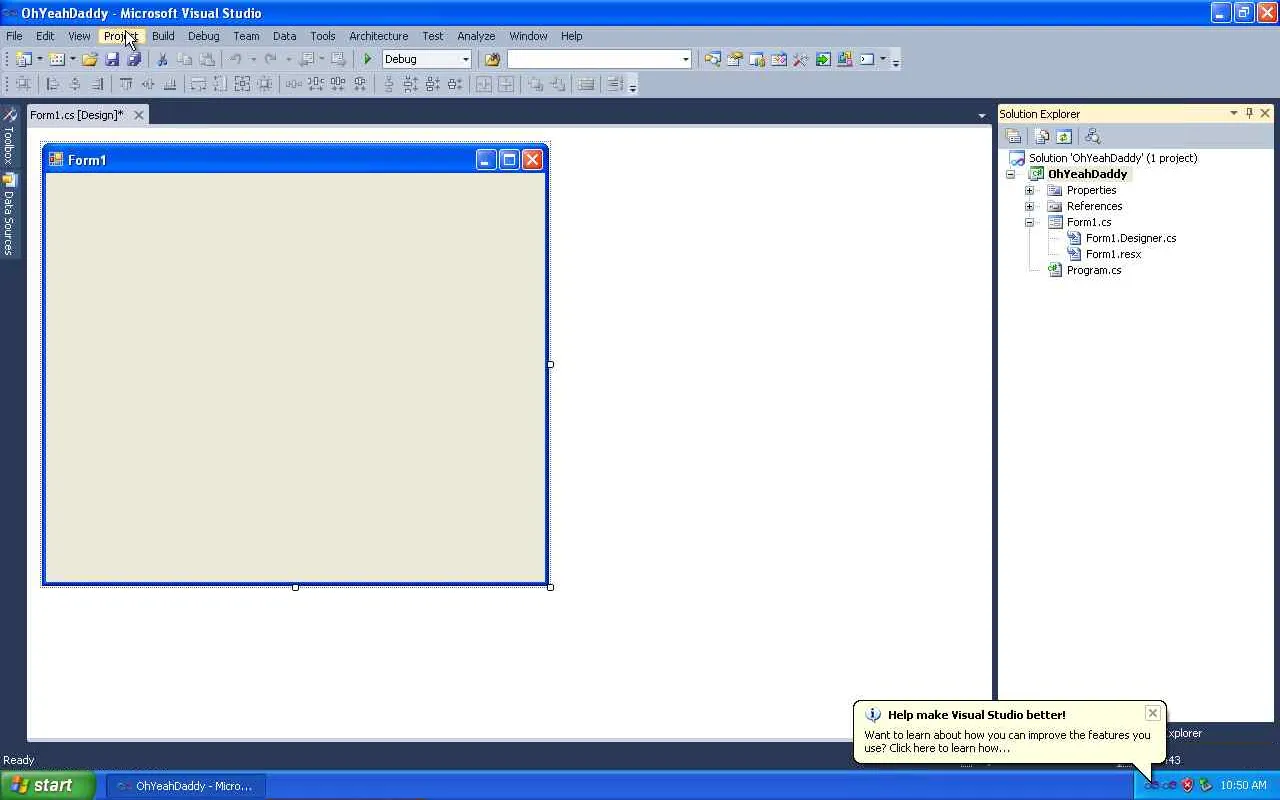The height and width of the screenshot is (800, 1280).
Task: Click Show All Files in Solution Explorer
Action: pyautogui.click(x=1042, y=136)
